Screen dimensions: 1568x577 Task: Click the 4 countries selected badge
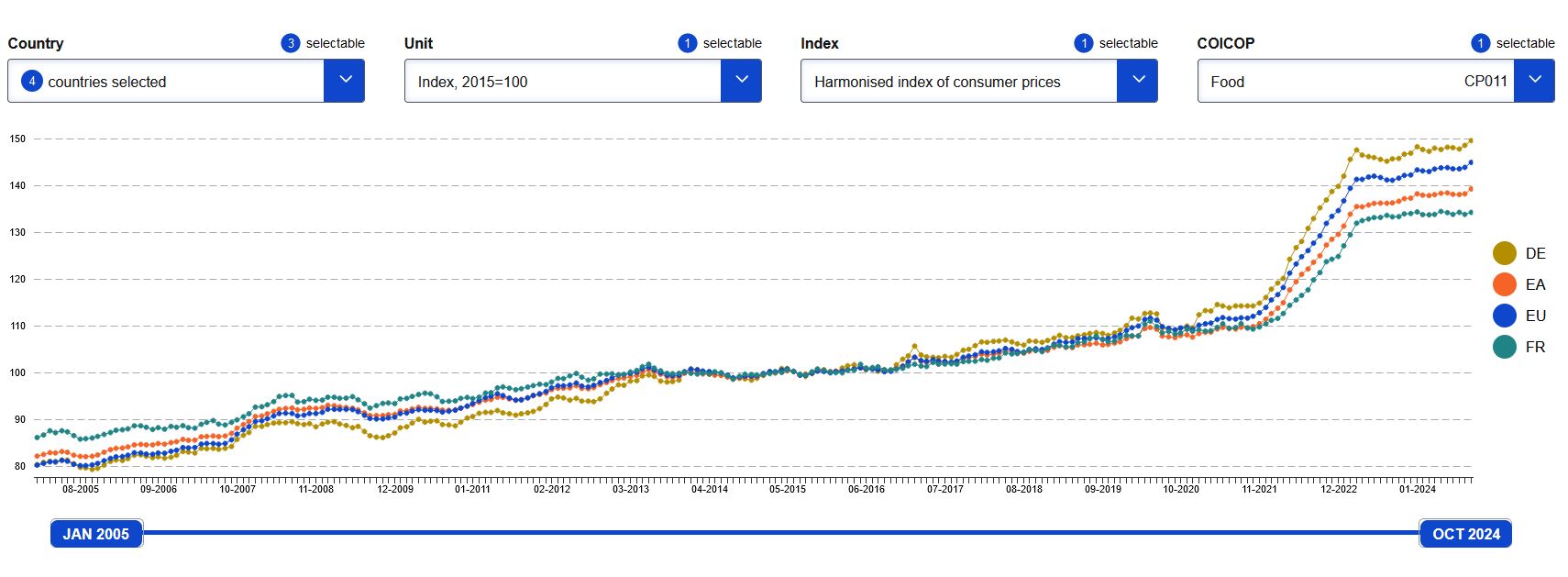[x=32, y=81]
